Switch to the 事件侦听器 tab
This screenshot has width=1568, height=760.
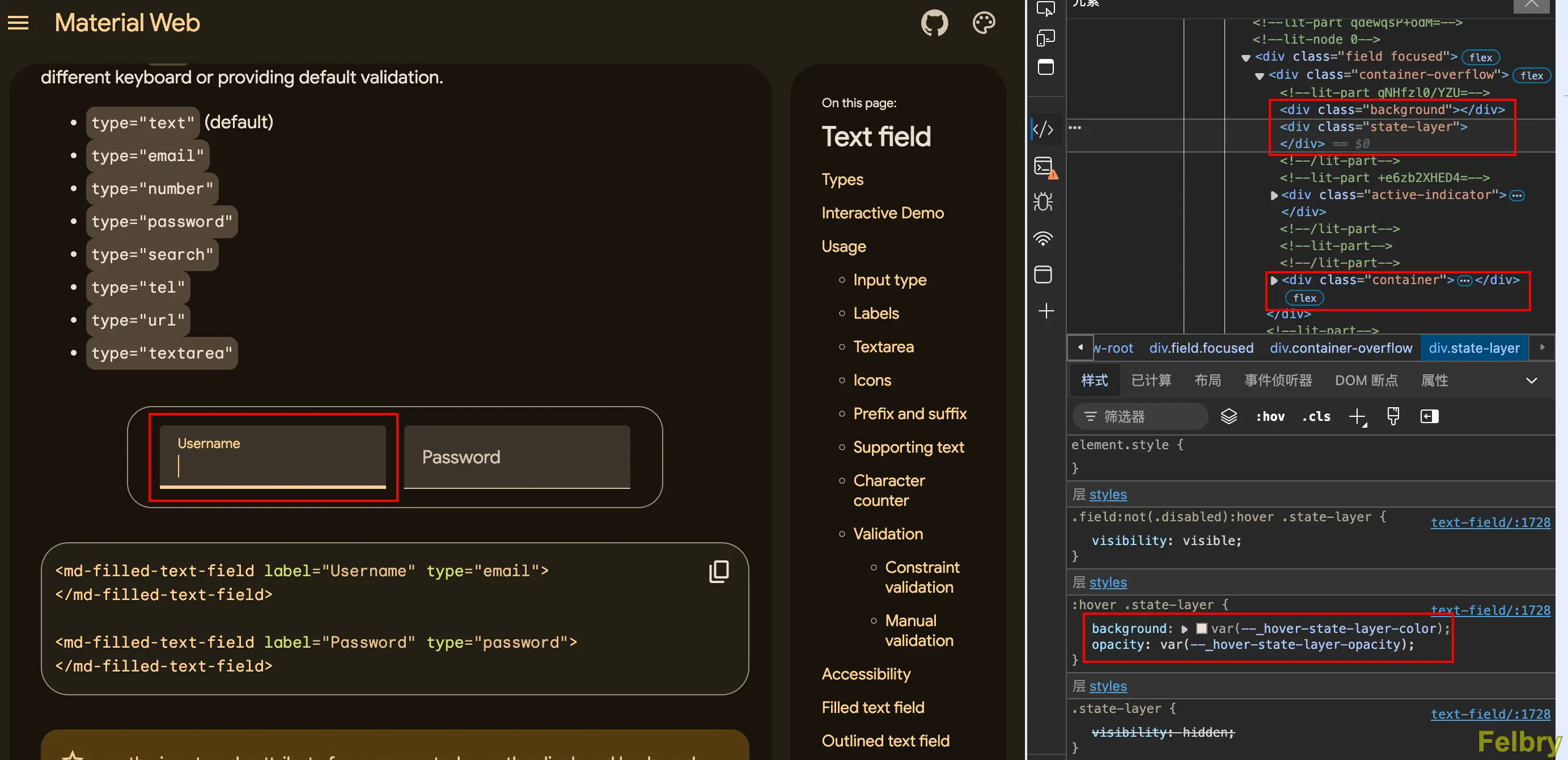(1278, 381)
